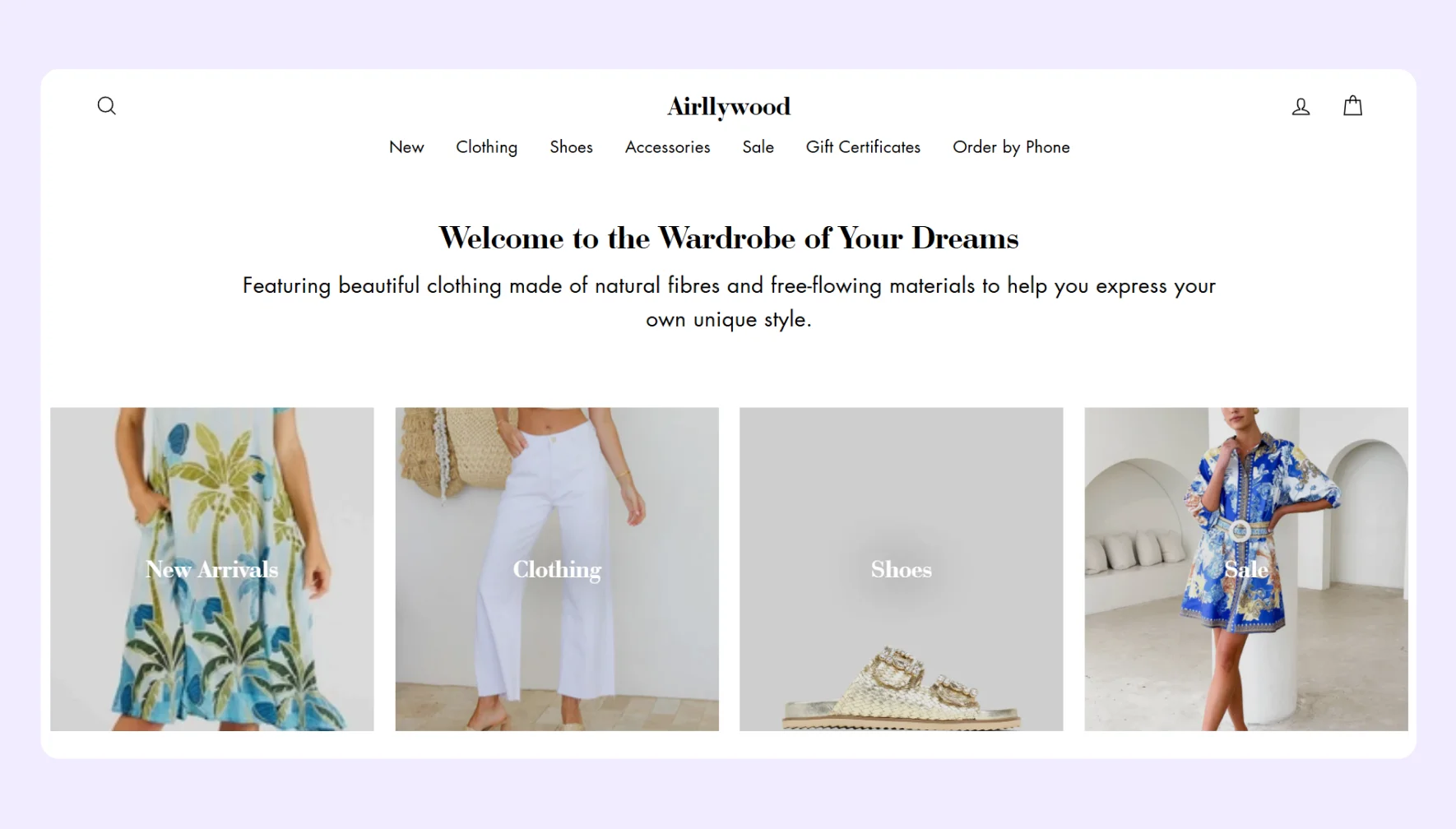Open the account profile icon
This screenshot has width=1456, height=829.
pos(1301,106)
